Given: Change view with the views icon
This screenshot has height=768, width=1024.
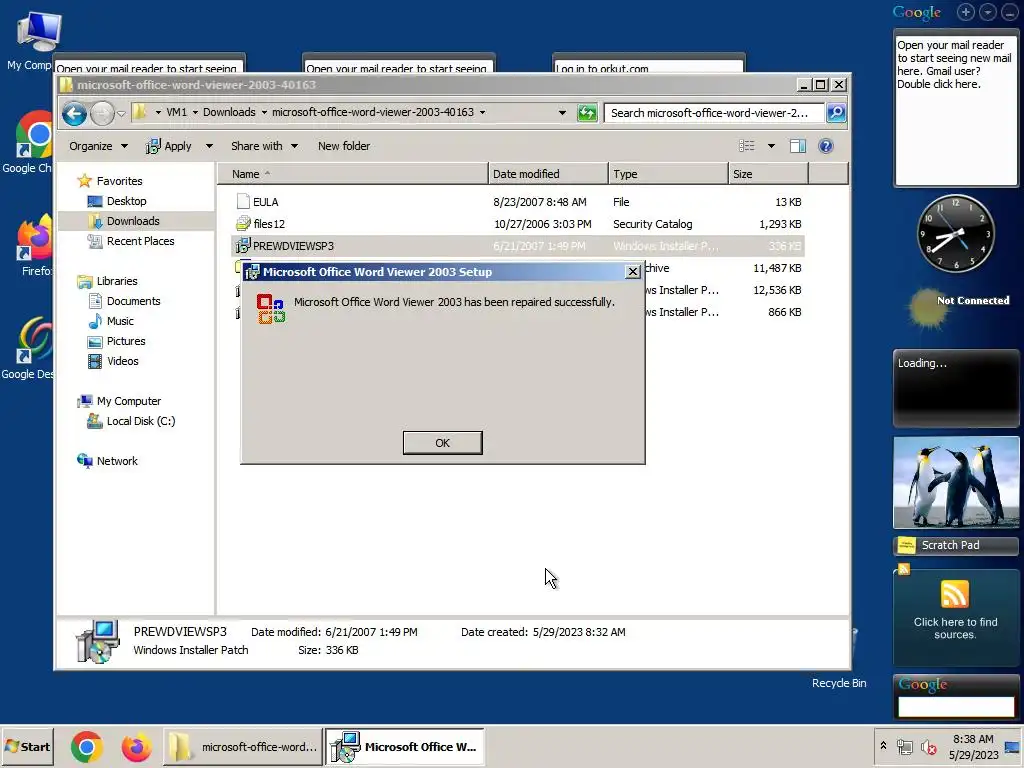Looking at the screenshot, I should click(x=746, y=146).
